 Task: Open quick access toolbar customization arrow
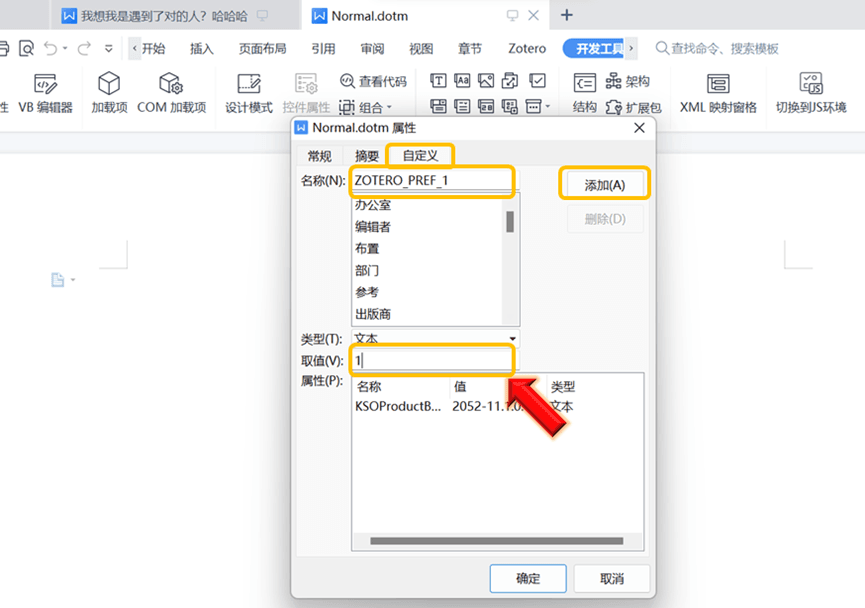pos(109,48)
